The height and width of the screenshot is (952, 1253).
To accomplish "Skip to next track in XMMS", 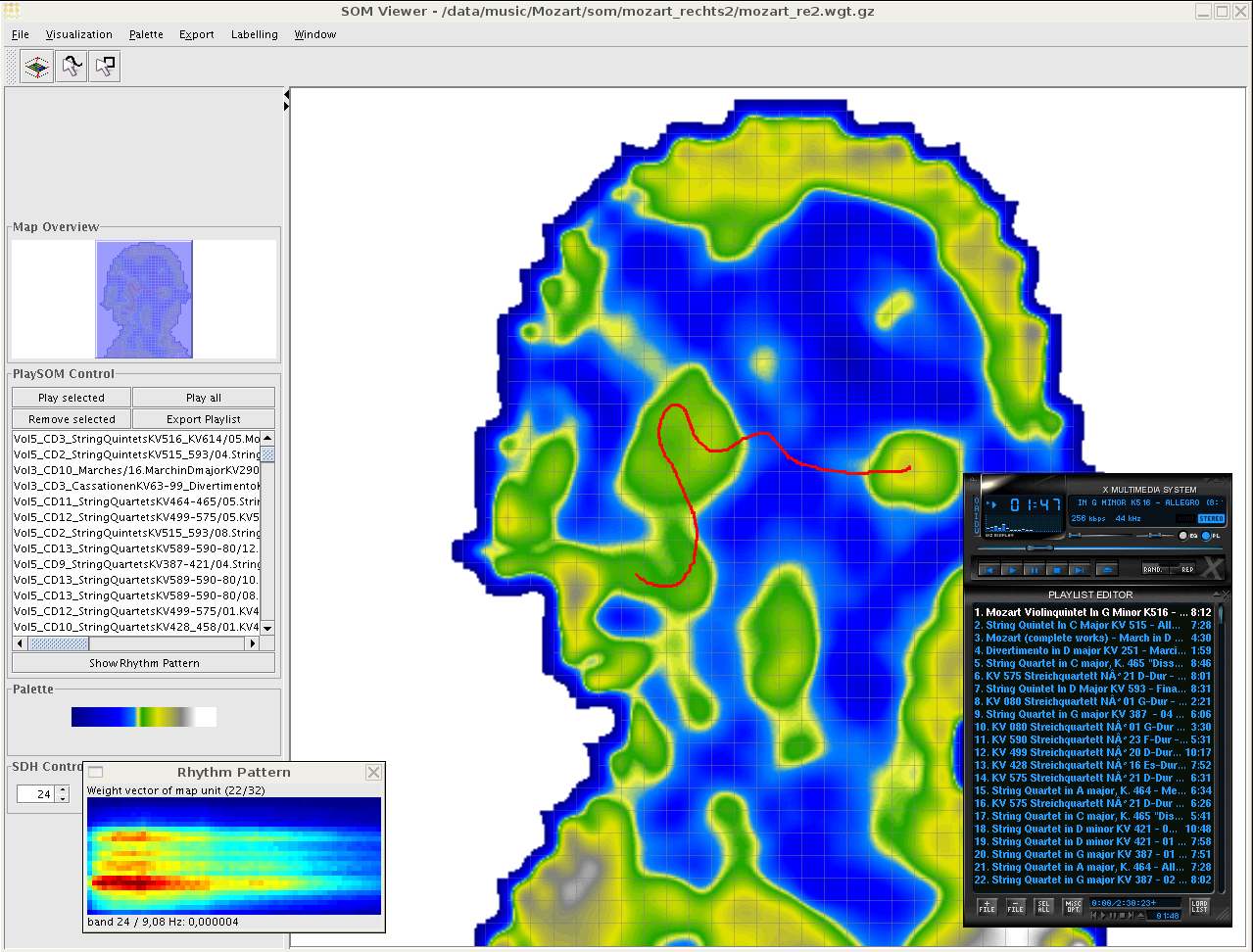I will point(1079,569).
